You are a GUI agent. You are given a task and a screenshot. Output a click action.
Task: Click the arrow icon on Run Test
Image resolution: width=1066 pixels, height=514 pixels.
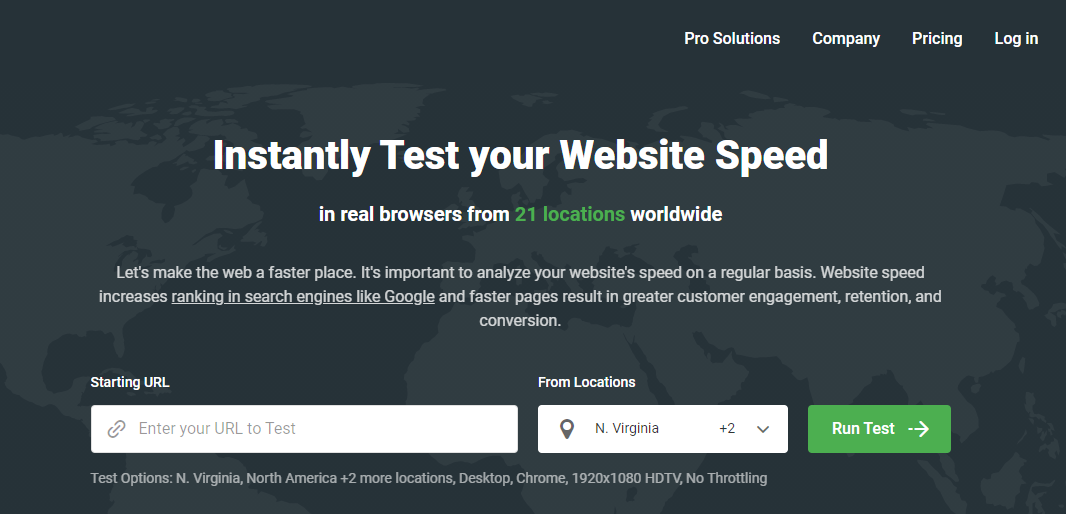tap(918, 428)
